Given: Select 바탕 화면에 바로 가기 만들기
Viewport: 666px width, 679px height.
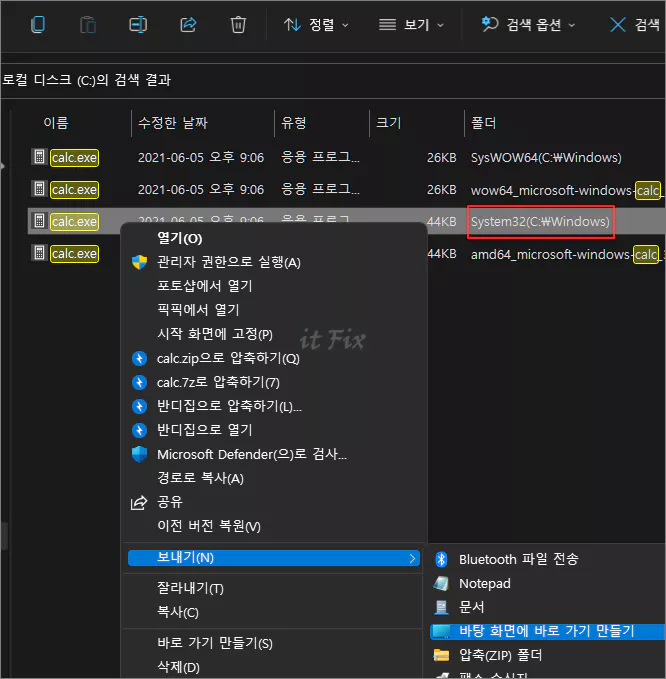Looking at the screenshot, I should pyautogui.click(x=548, y=631).
